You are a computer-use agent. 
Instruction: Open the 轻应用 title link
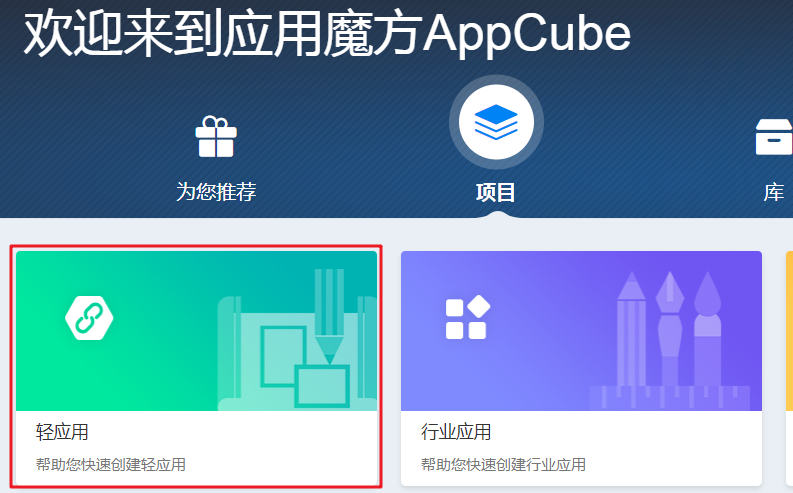click(62, 432)
